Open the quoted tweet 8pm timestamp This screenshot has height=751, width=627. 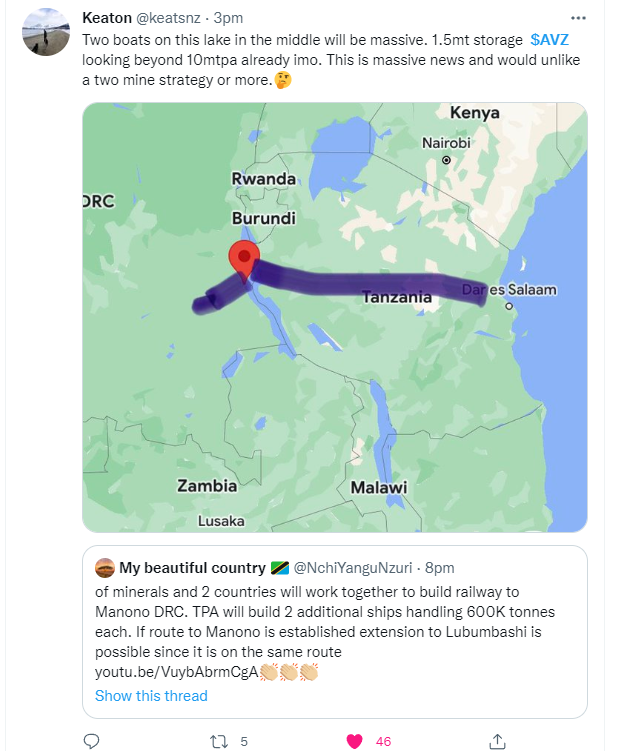(440, 568)
